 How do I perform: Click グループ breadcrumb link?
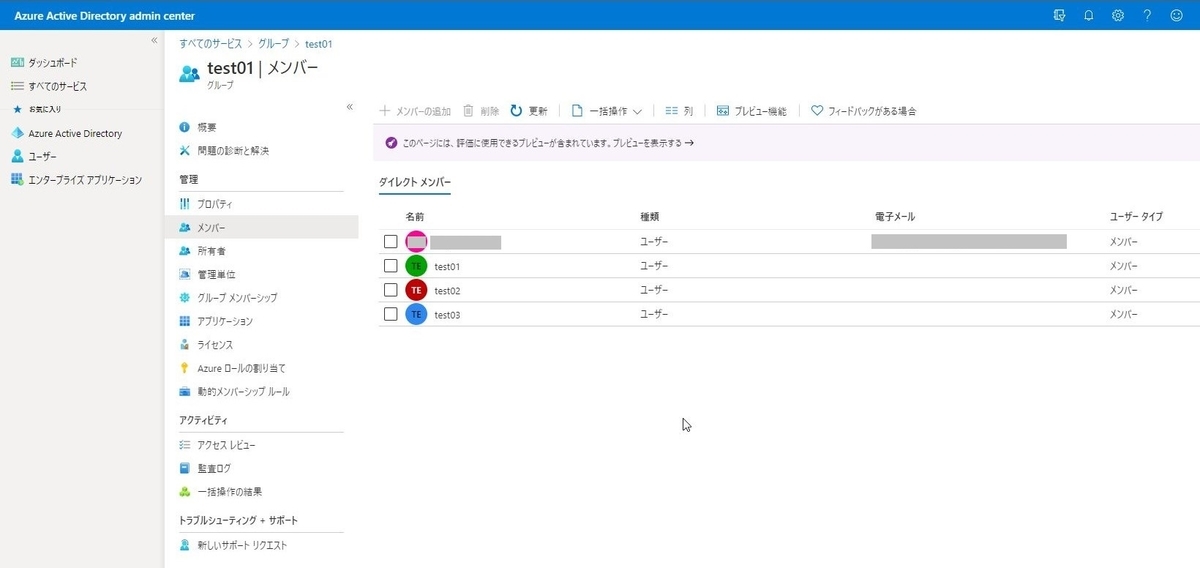click(272, 44)
